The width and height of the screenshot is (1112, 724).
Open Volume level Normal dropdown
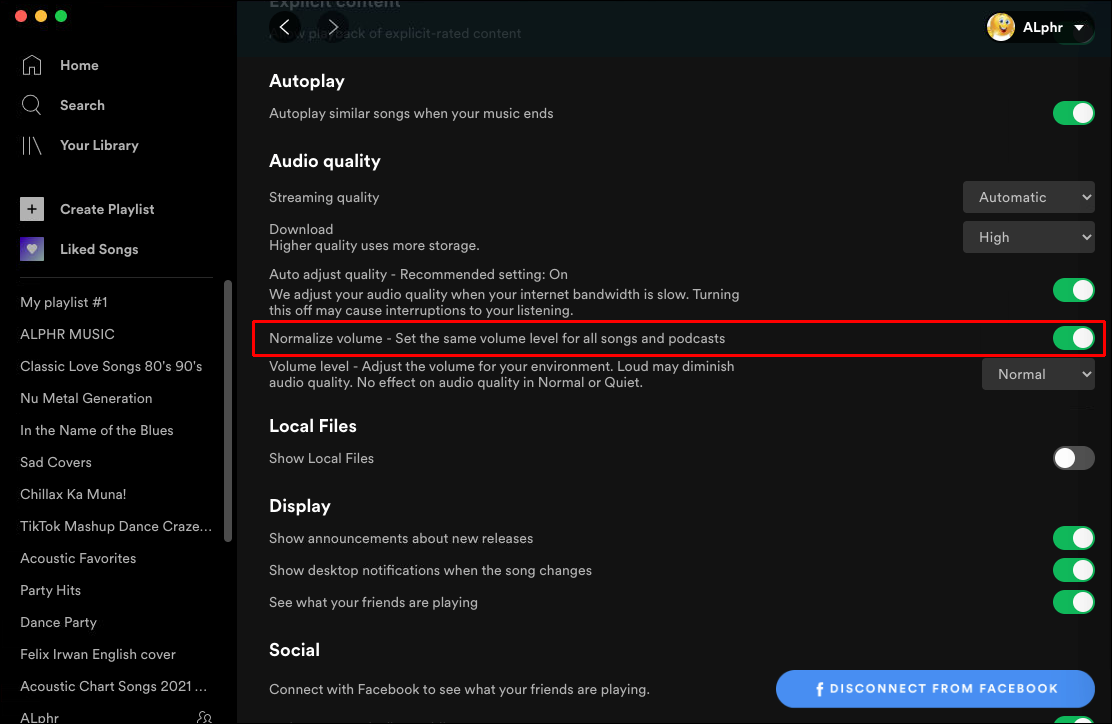pyautogui.click(x=1038, y=374)
